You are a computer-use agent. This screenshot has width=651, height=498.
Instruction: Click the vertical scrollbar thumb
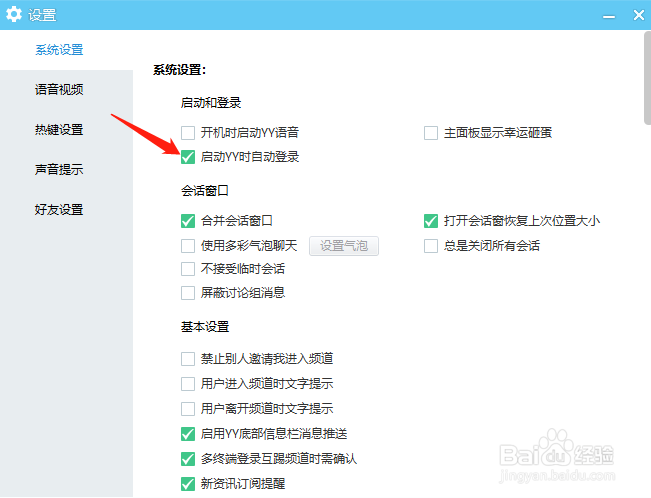point(647,78)
